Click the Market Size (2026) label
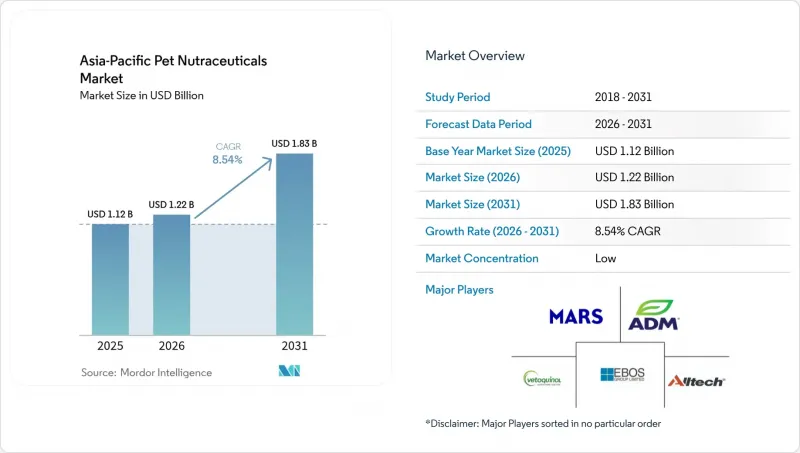The width and height of the screenshot is (800, 453). tap(473, 177)
